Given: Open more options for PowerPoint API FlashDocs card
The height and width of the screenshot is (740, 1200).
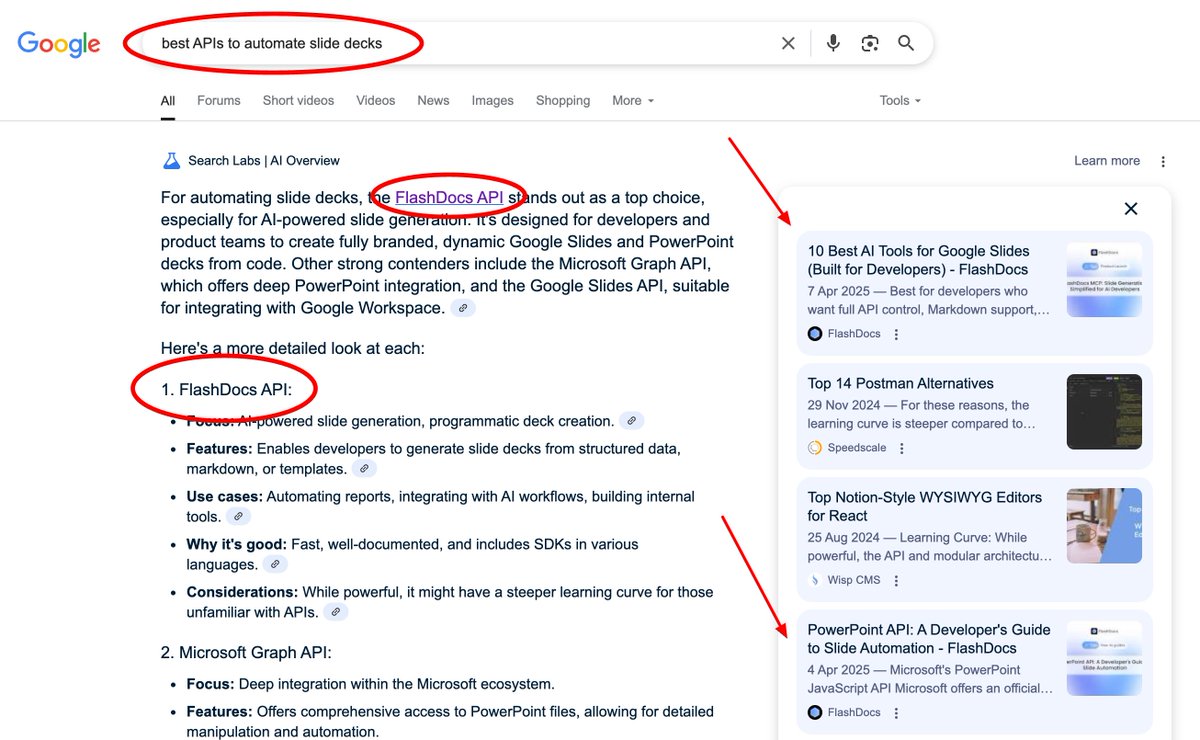Looking at the screenshot, I should coord(896,713).
